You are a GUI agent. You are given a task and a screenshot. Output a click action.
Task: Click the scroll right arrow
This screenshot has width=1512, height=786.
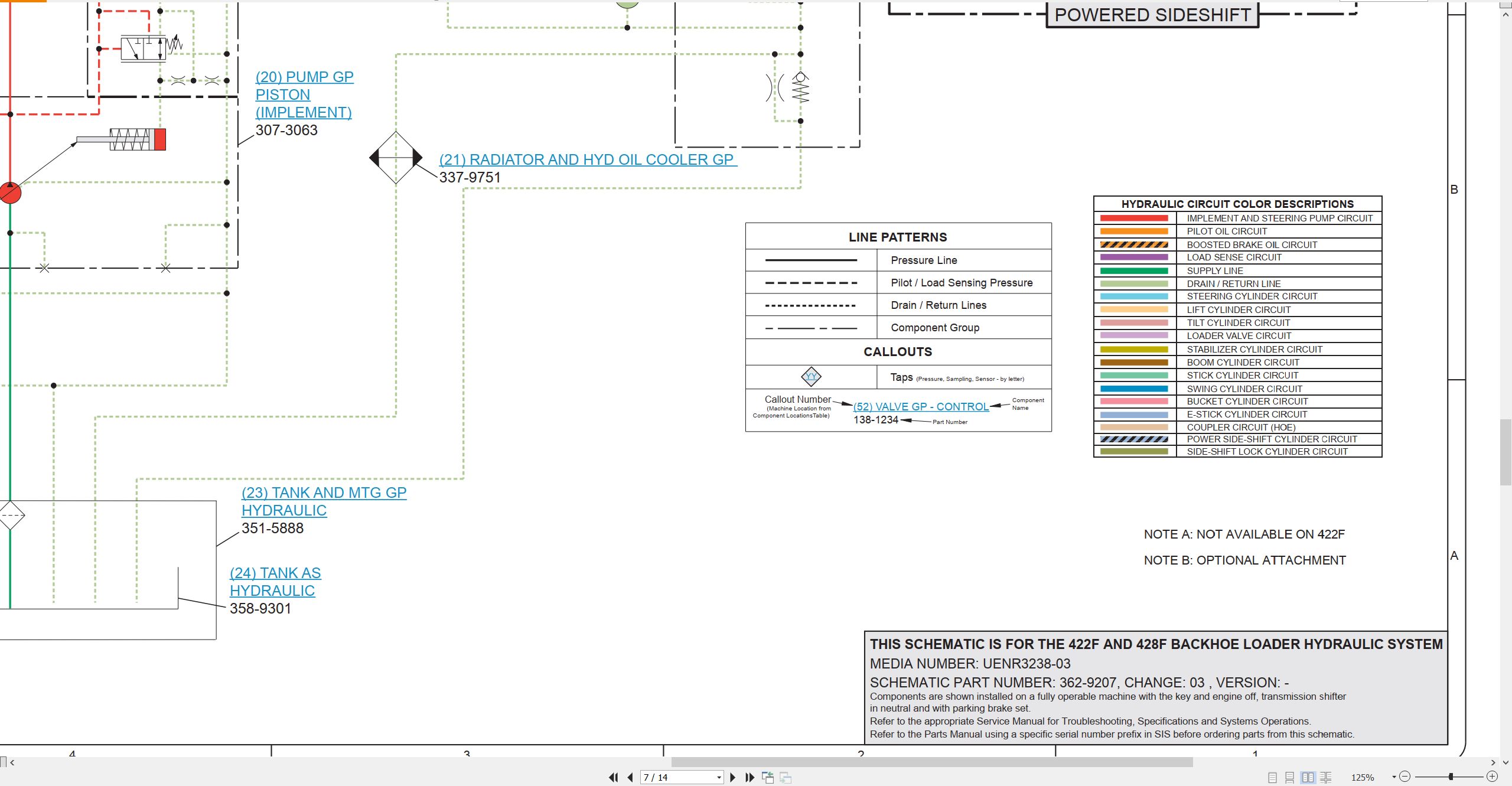click(x=1494, y=762)
